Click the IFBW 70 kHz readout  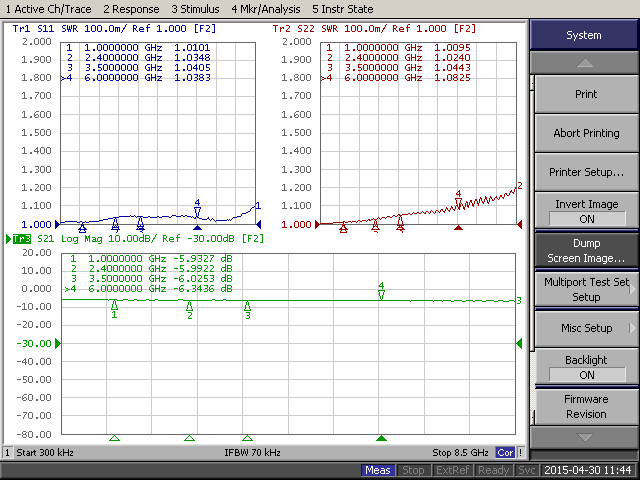pyautogui.click(x=252, y=453)
